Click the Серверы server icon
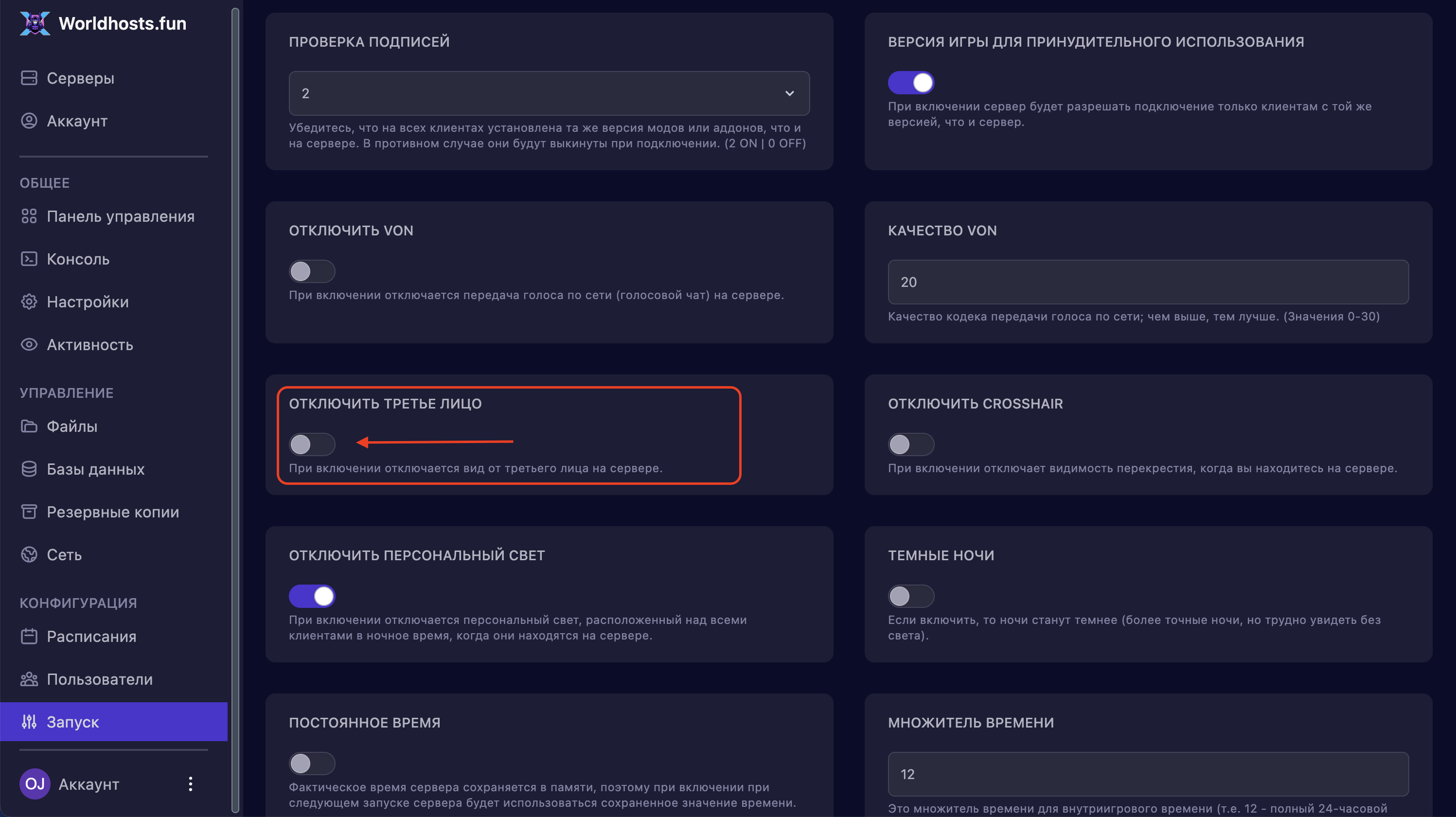 click(29, 78)
